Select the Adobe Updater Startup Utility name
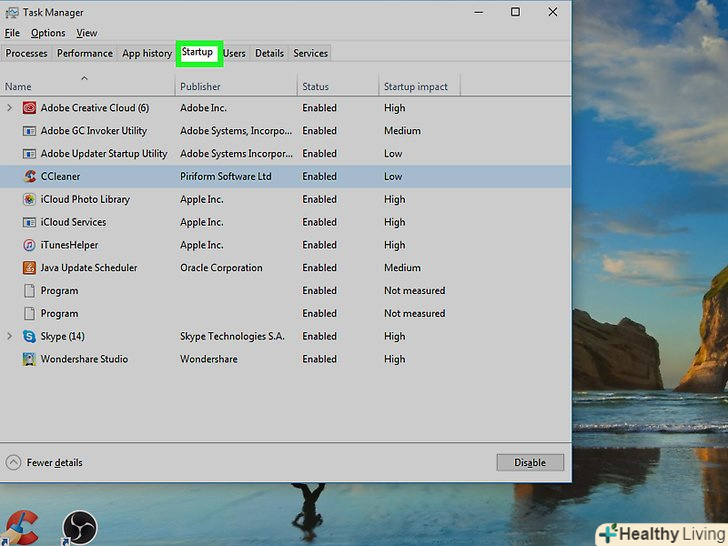The height and width of the screenshot is (546, 728). (104, 154)
